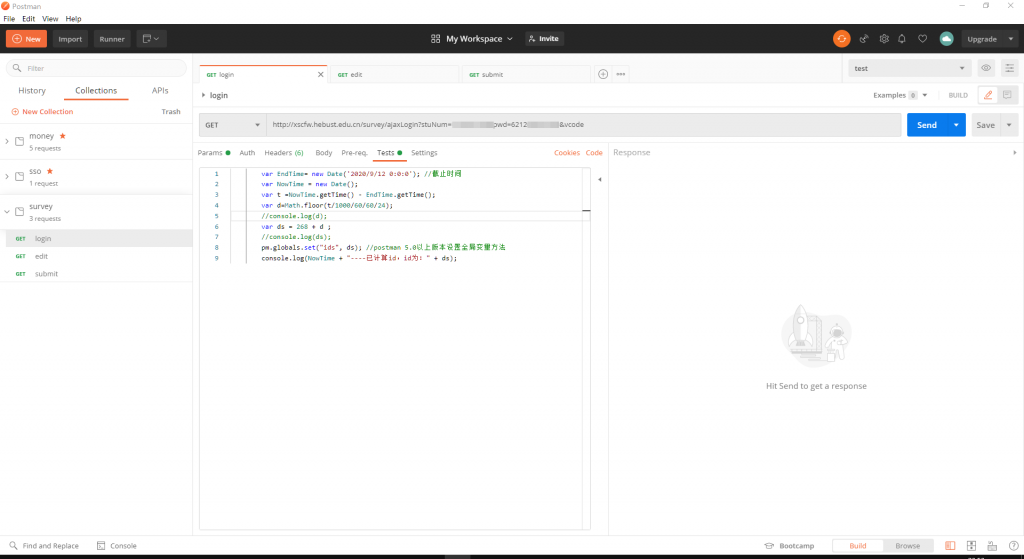Expand the money collection
The width and height of the screenshot is (1024, 559).
coord(7,141)
